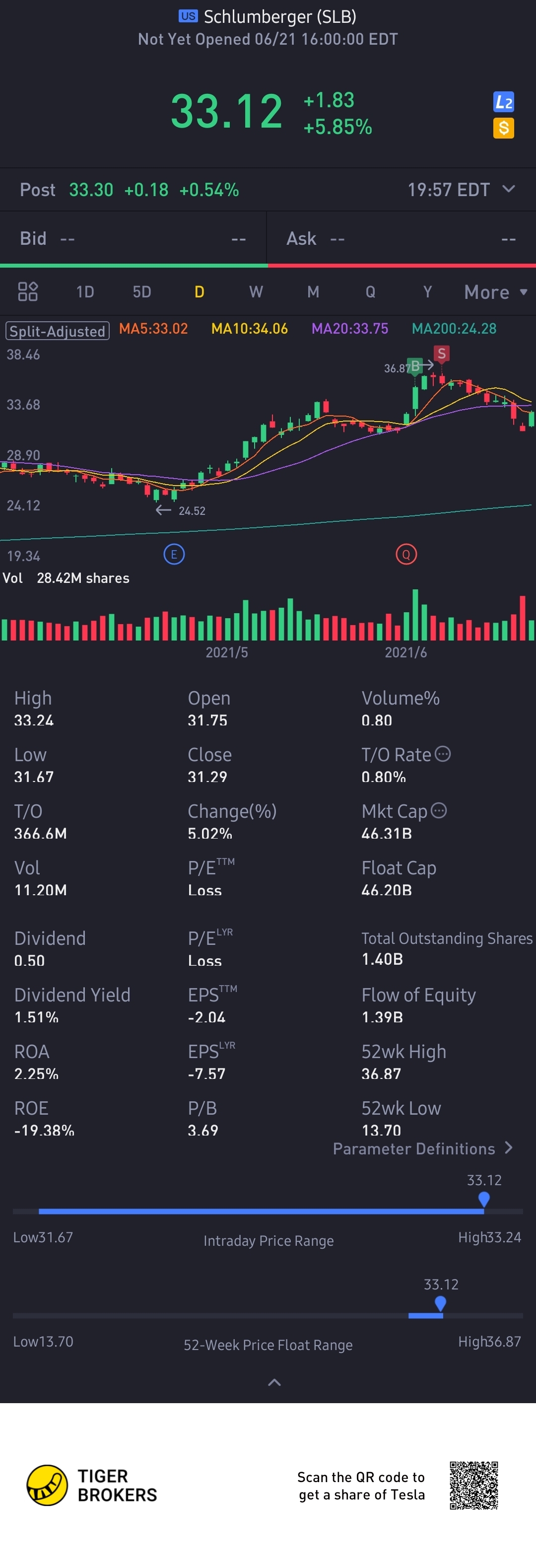Viewport: 536px width, 1568px height.
Task: Tap the 24.52 low price annotation
Action: [192, 511]
